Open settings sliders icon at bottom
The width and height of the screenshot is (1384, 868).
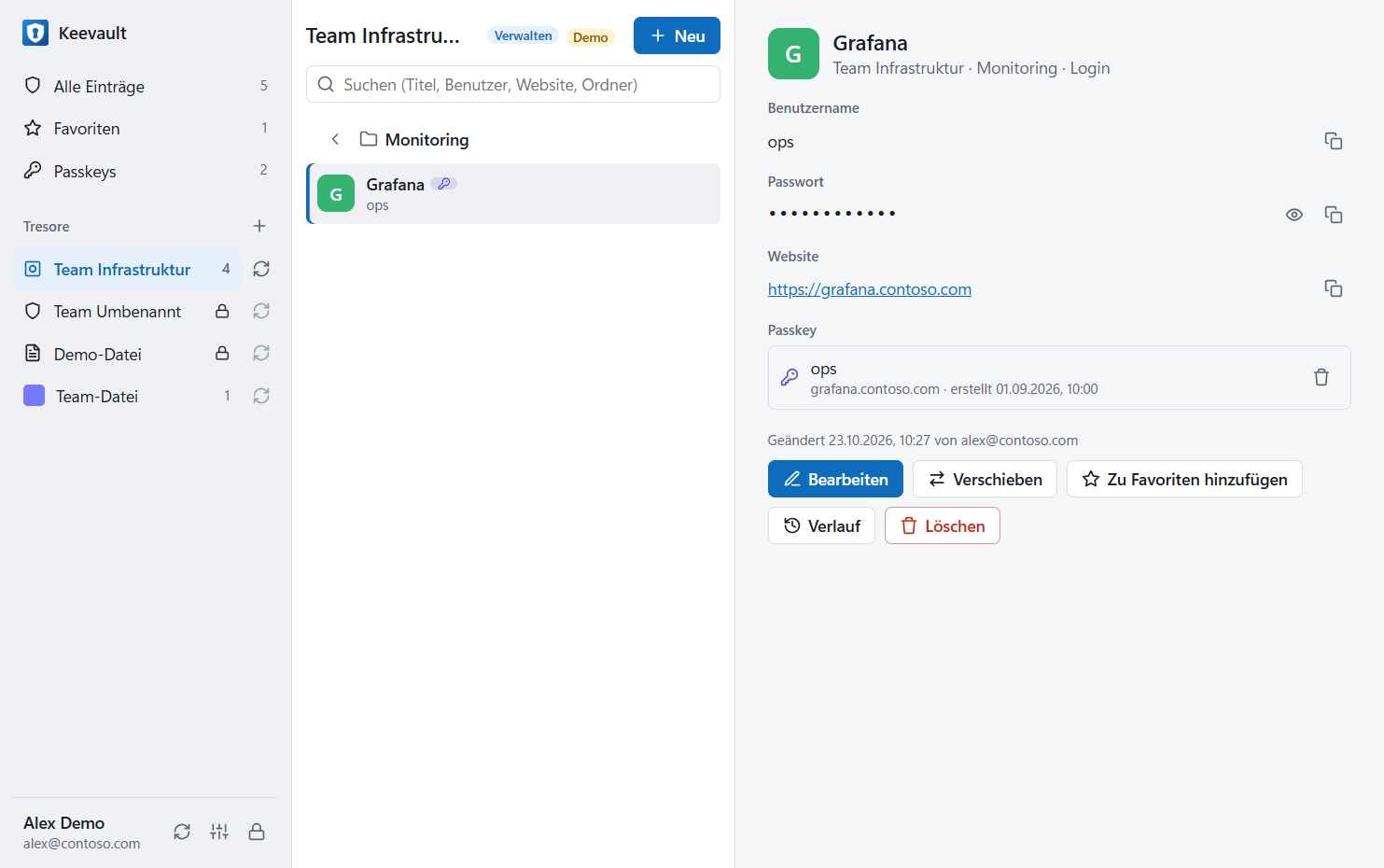(219, 832)
